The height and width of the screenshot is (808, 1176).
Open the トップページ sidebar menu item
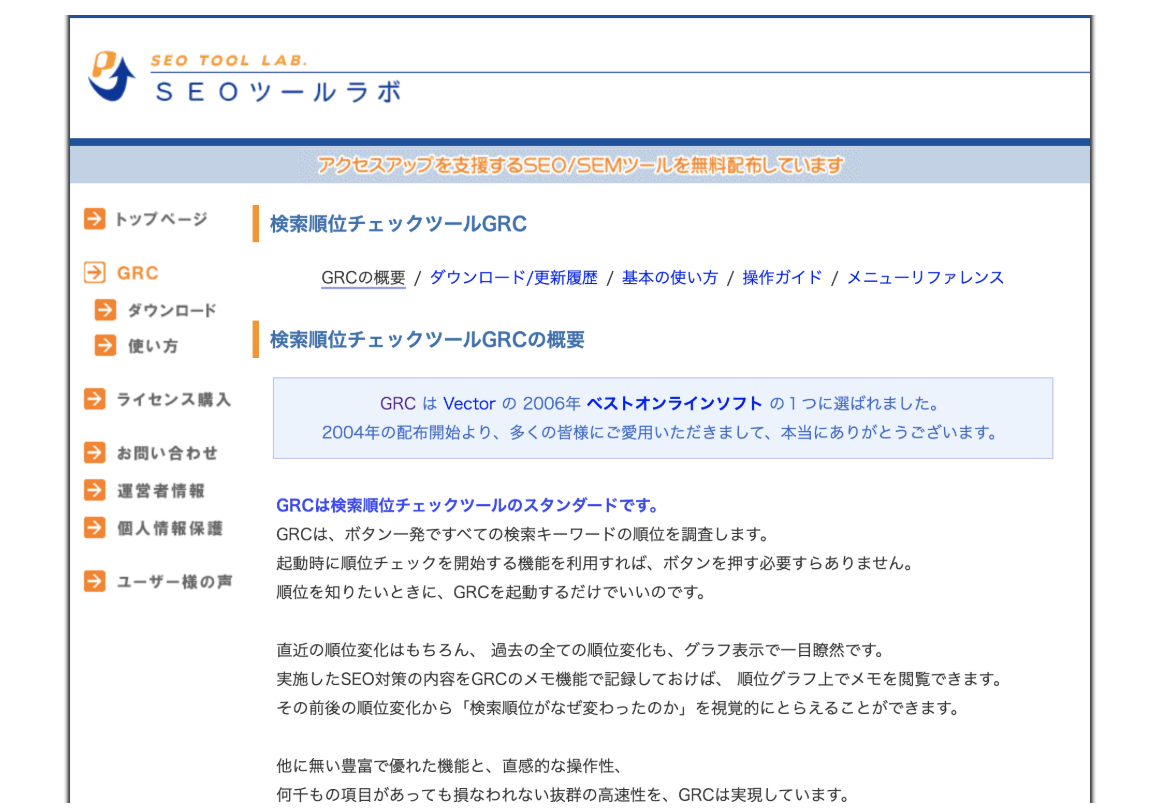tap(160, 219)
